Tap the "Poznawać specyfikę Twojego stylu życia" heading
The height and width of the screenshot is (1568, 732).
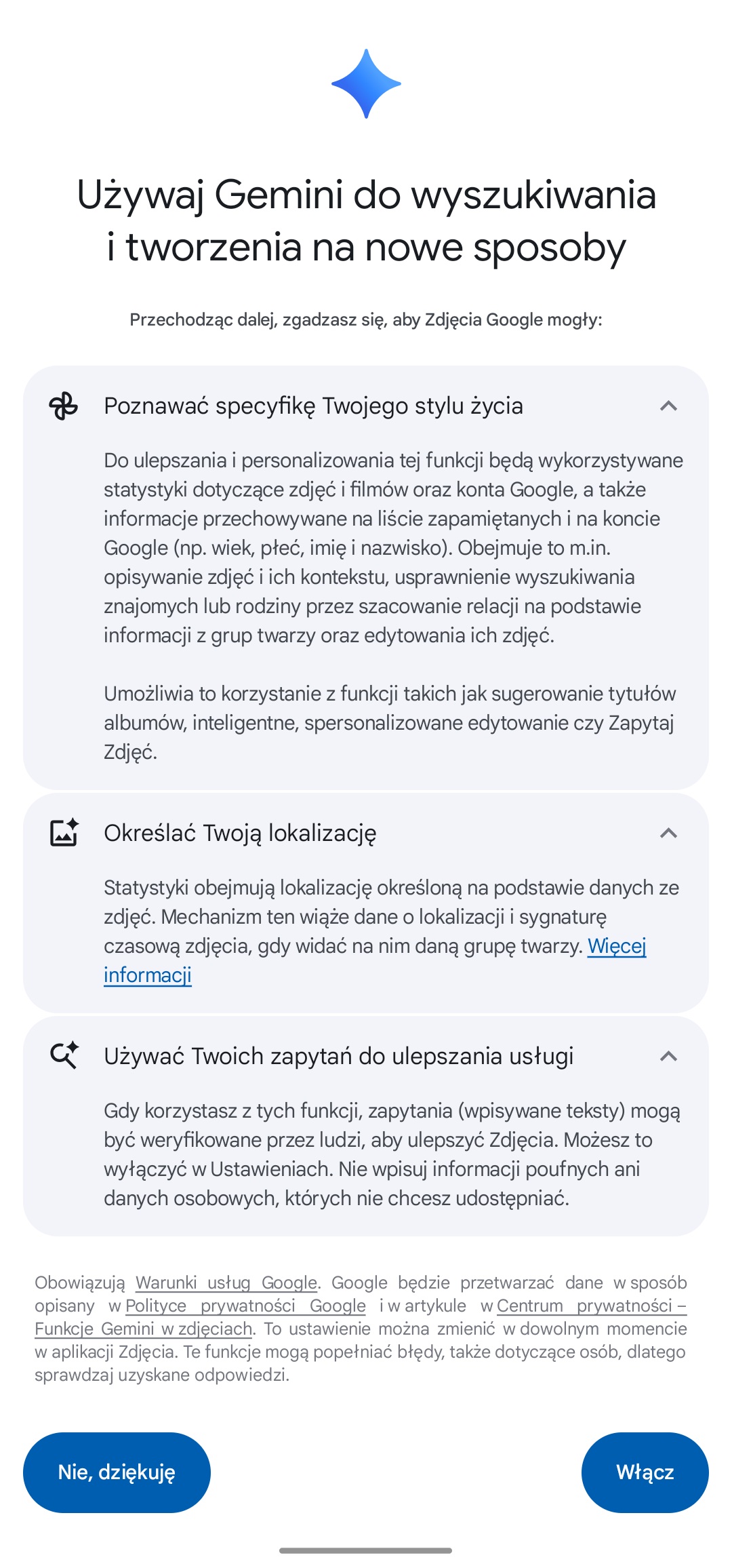pos(313,406)
